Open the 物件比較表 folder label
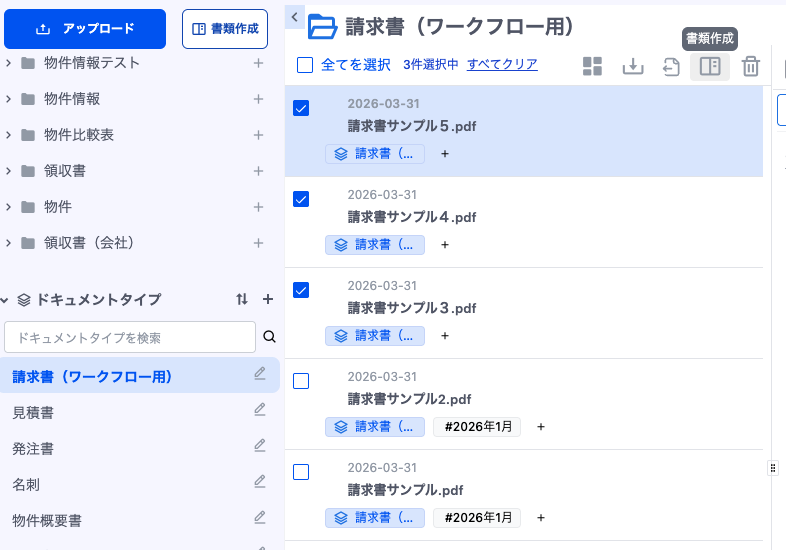This screenshot has height=550, width=786. coord(79,135)
